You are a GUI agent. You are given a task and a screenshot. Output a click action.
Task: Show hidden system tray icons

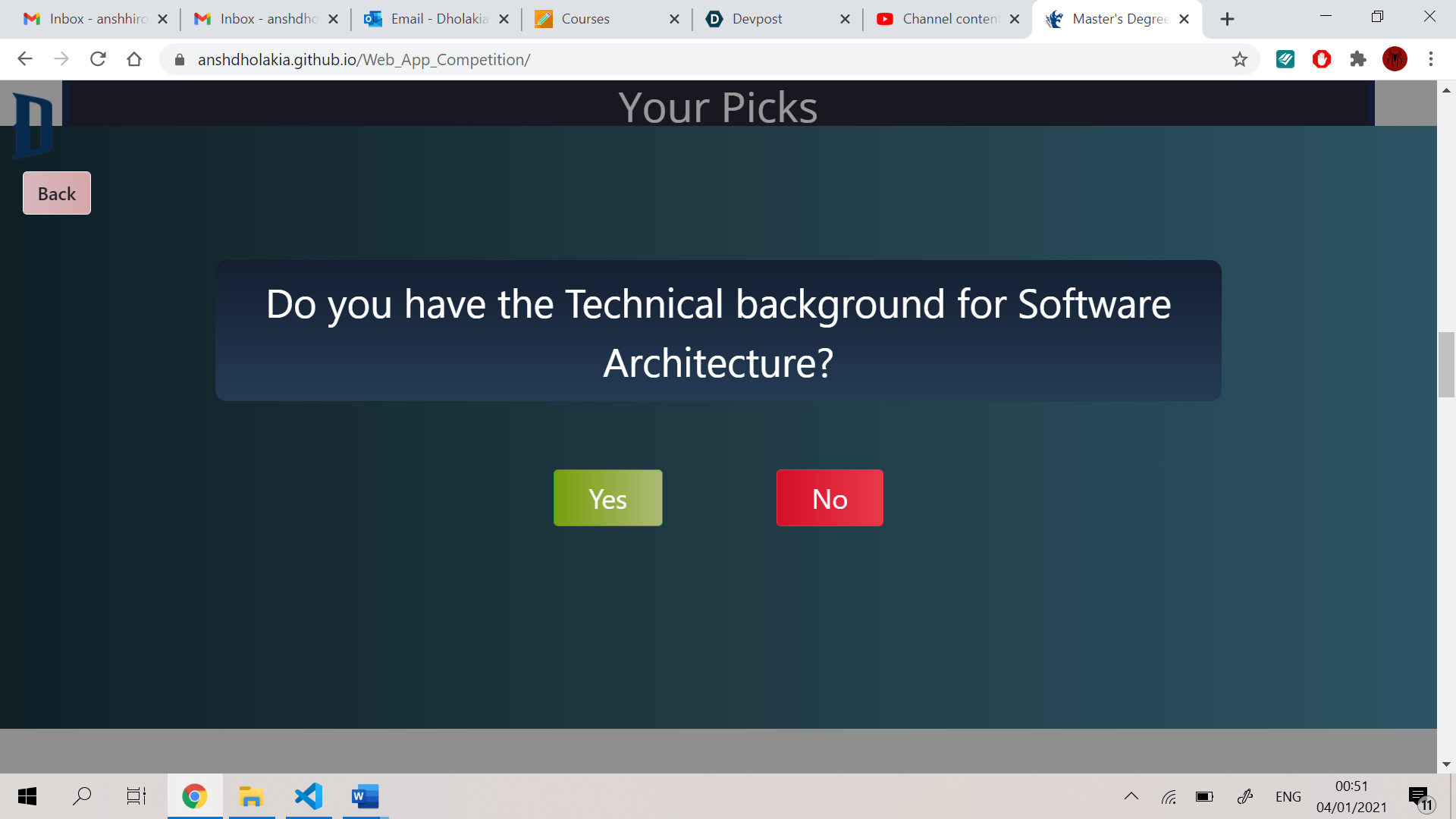pyautogui.click(x=1131, y=796)
